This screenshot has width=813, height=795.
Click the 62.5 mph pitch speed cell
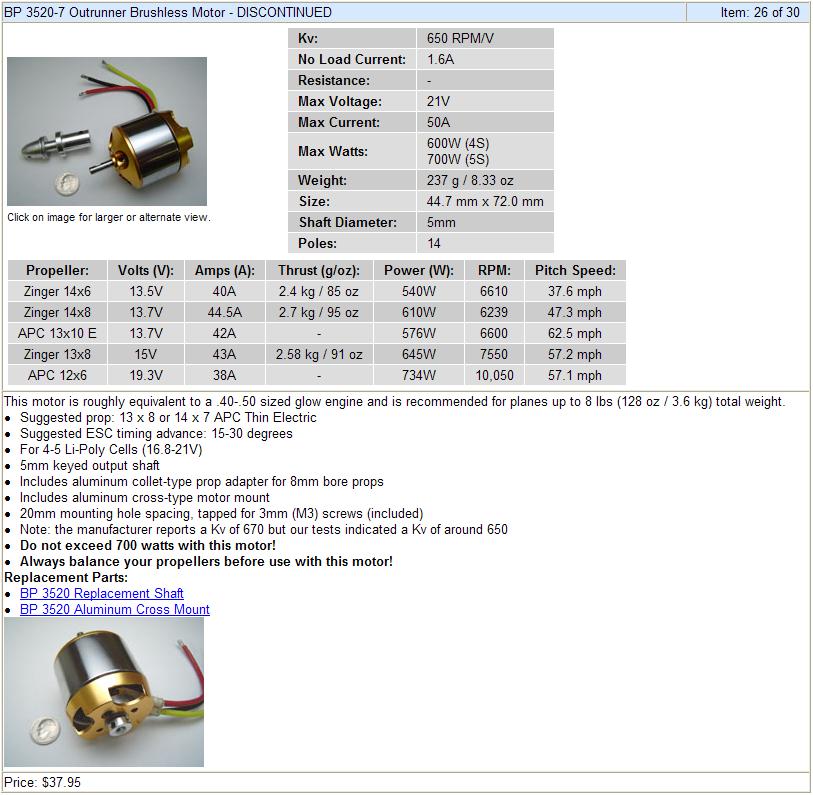[x=575, y=333]
